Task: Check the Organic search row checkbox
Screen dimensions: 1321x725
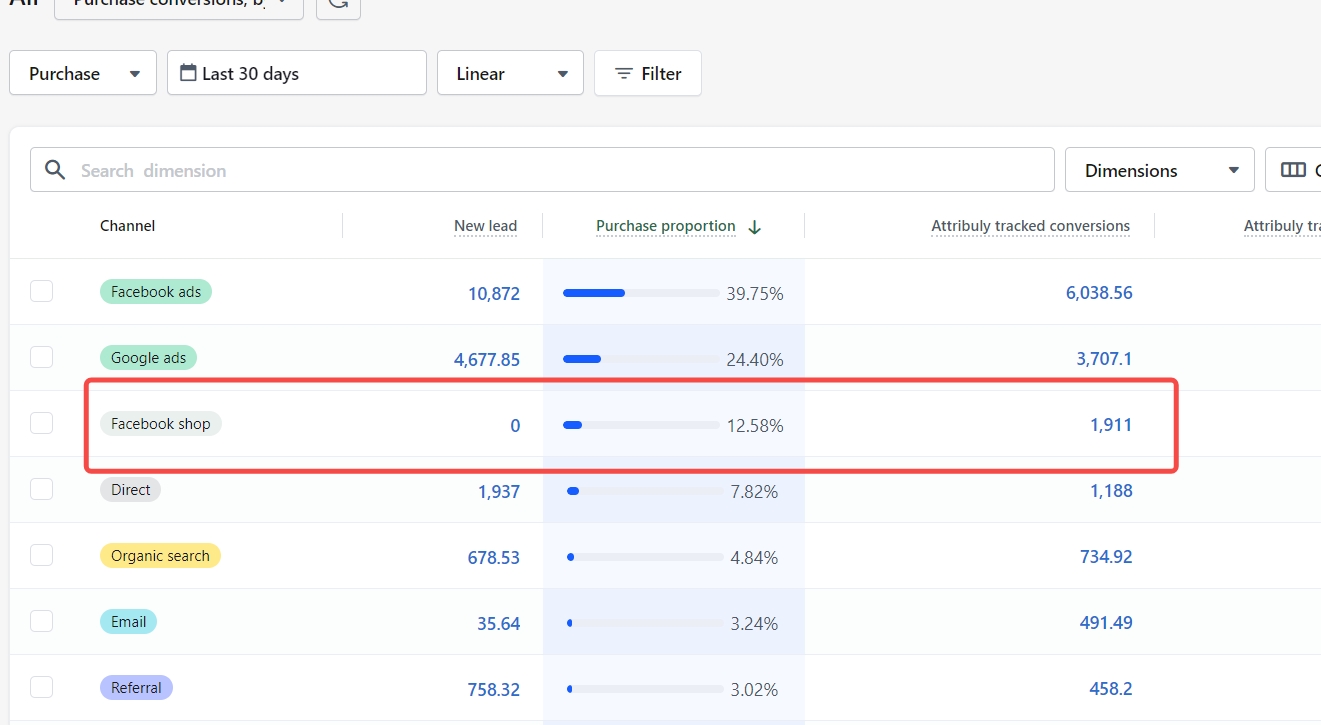Action: [x=41, y=555]
